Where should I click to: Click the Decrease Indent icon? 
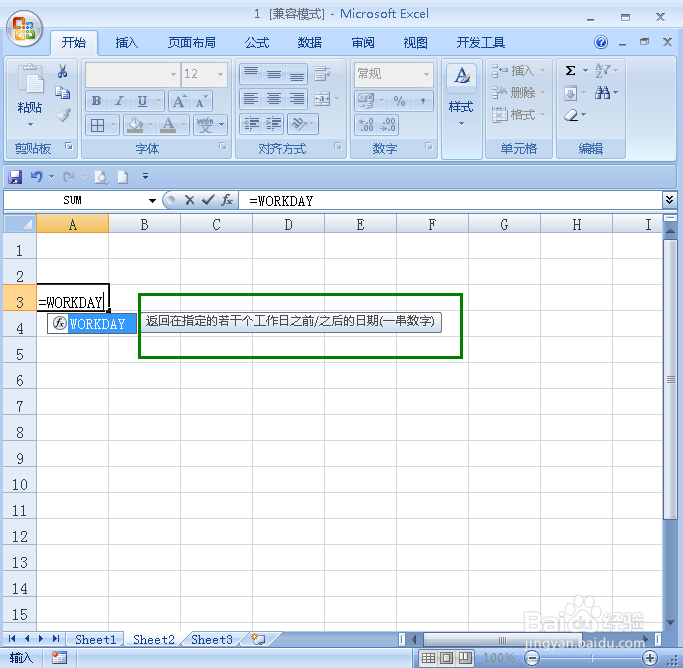pos(250,124)
